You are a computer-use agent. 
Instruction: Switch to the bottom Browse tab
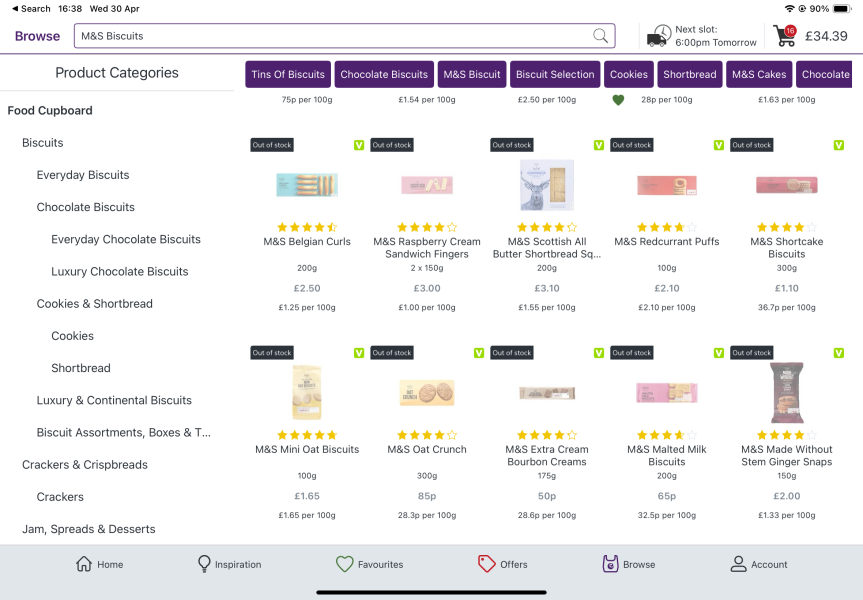[629, 564]
